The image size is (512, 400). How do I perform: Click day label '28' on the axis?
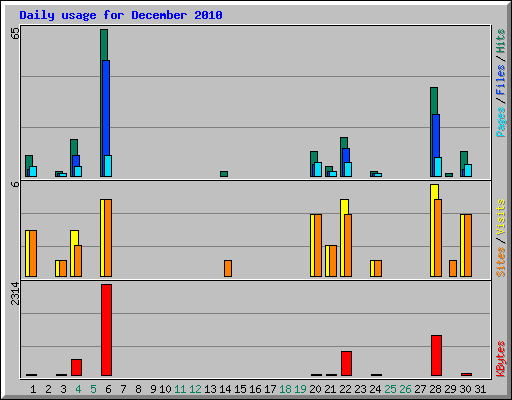[x=435, y=389]
